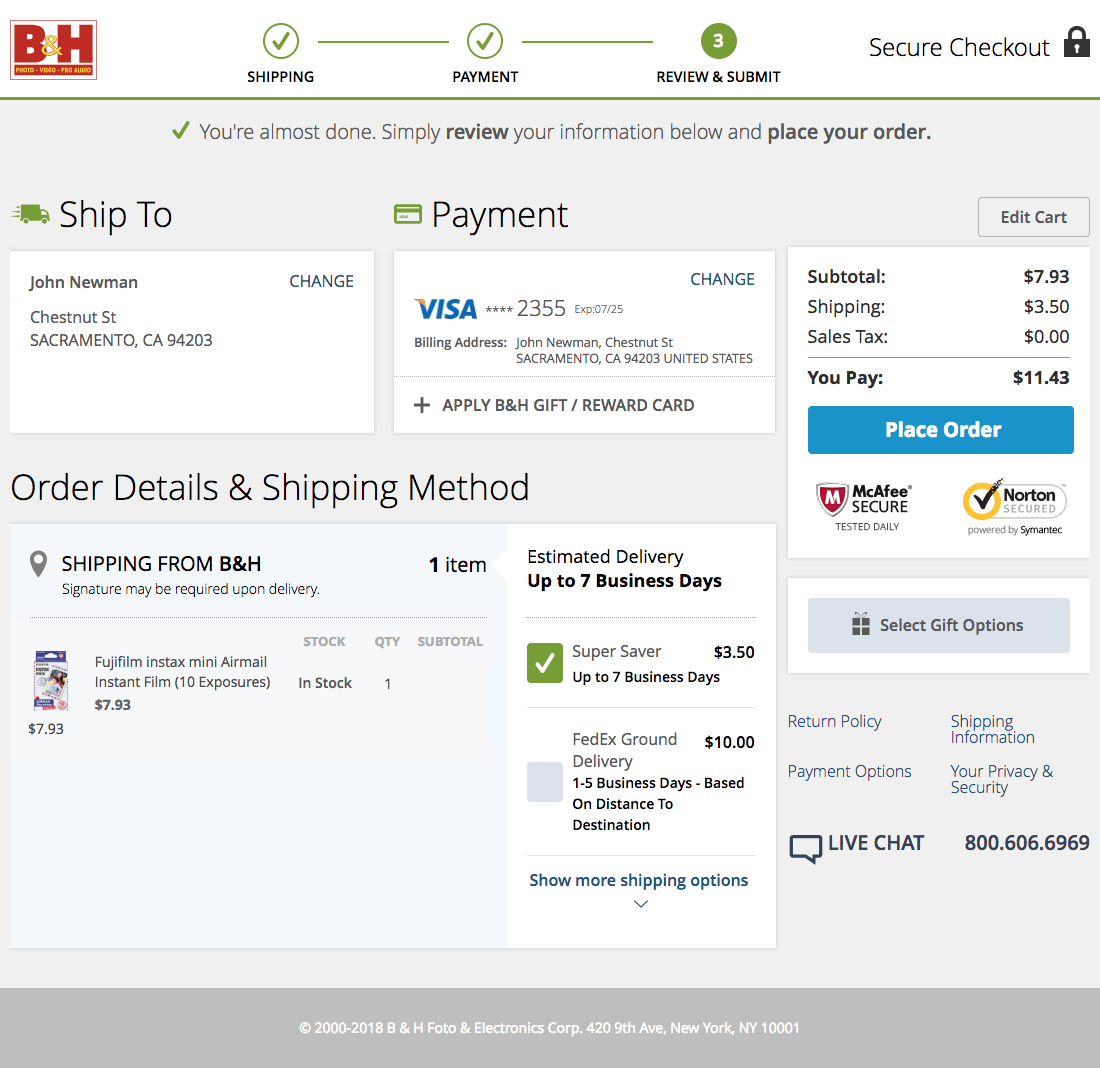The height and width of the screenshot is (1068, 1100).
Task: Click the lock icon next to Secure Checkout
Action: click(1076, 43)
